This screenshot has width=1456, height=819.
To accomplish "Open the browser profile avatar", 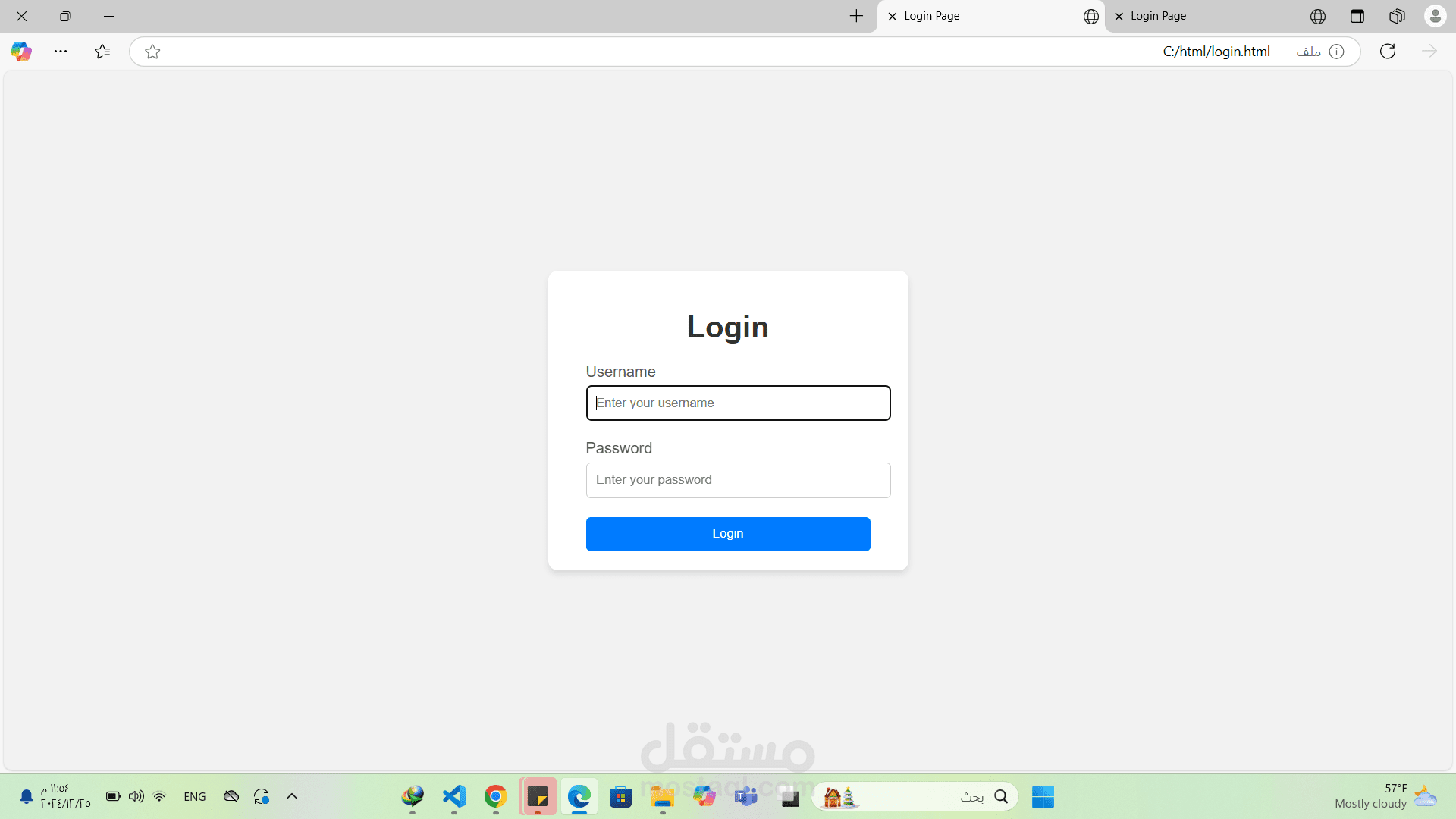I will pyautogui.click(x=1436, y=16).
